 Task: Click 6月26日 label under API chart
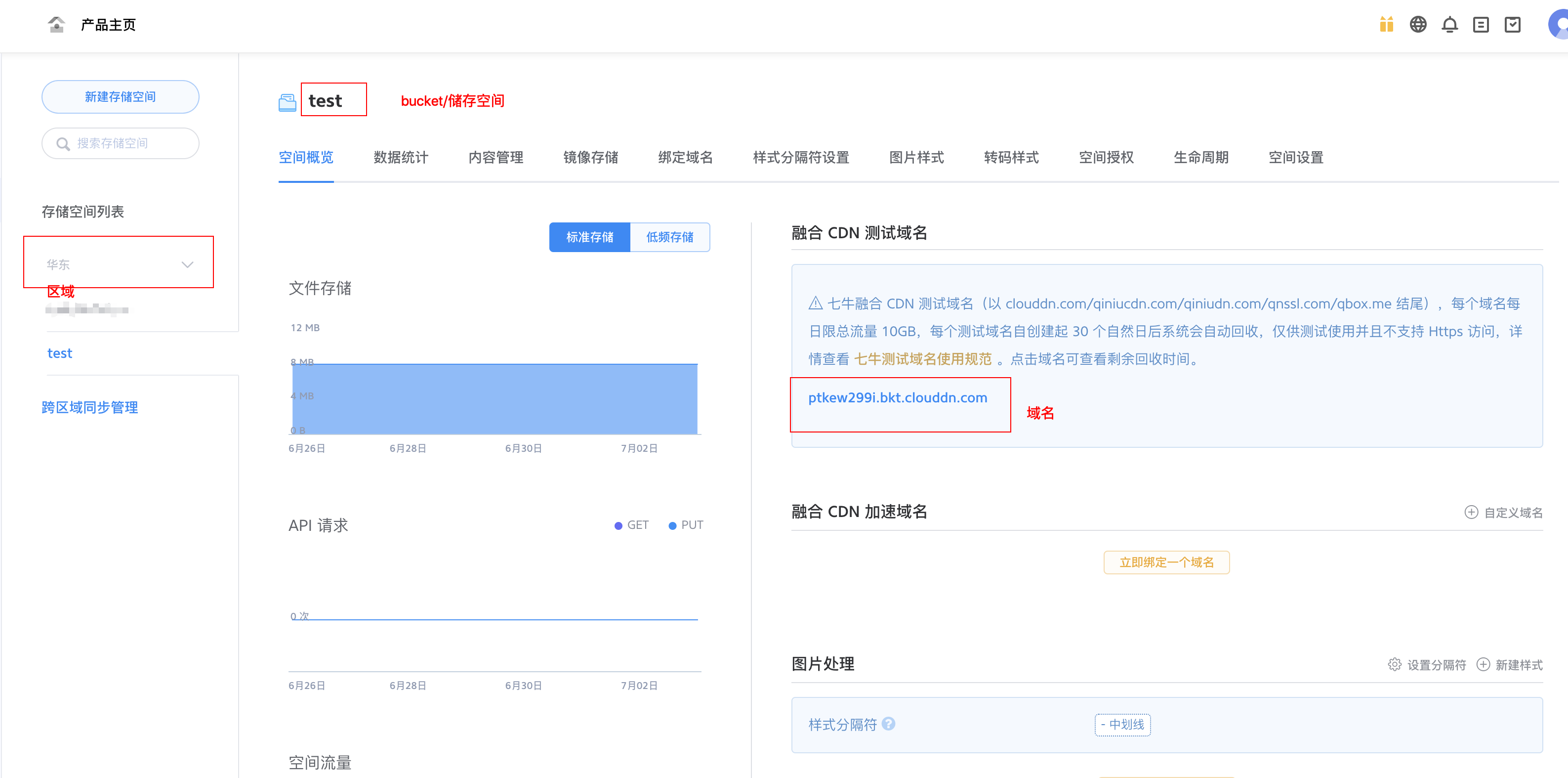(307, 686)
